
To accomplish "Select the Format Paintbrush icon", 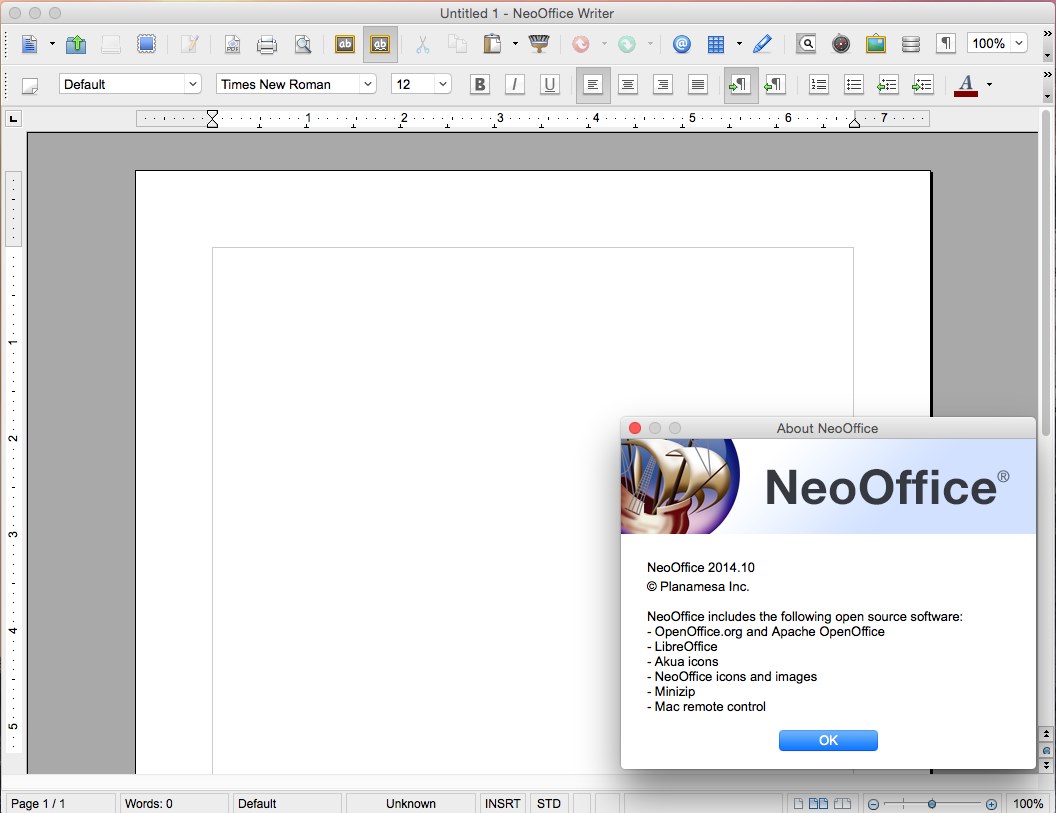I will click(x=539, y=44).
